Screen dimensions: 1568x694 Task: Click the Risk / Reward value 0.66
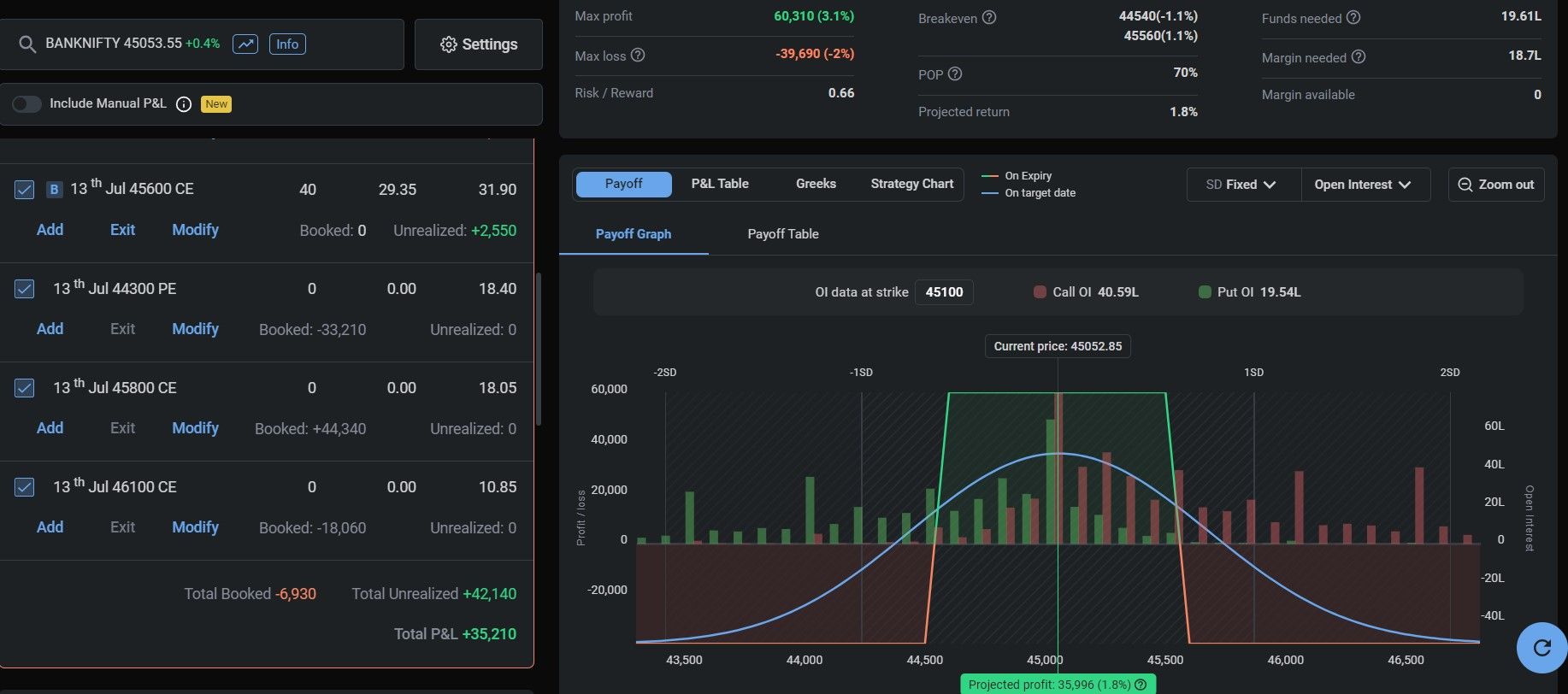(841, 93)
